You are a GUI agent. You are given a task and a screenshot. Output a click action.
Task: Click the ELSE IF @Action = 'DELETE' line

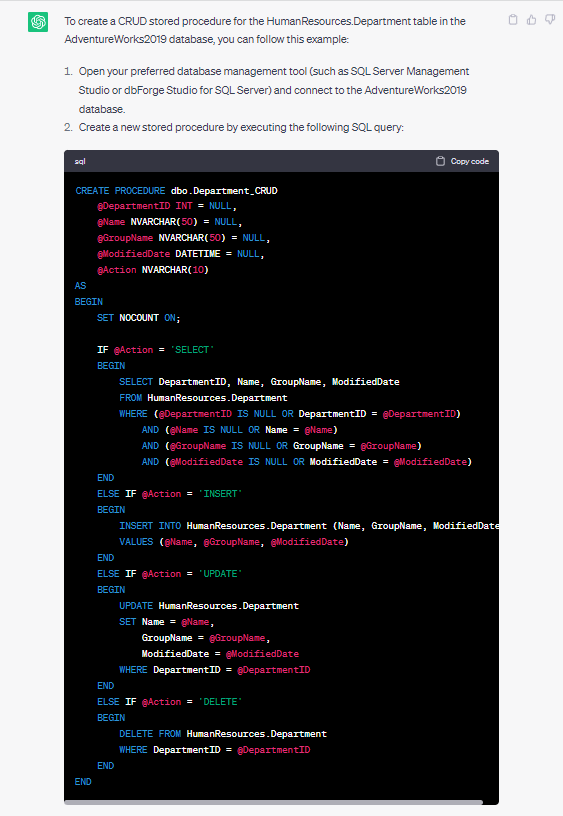170,702
